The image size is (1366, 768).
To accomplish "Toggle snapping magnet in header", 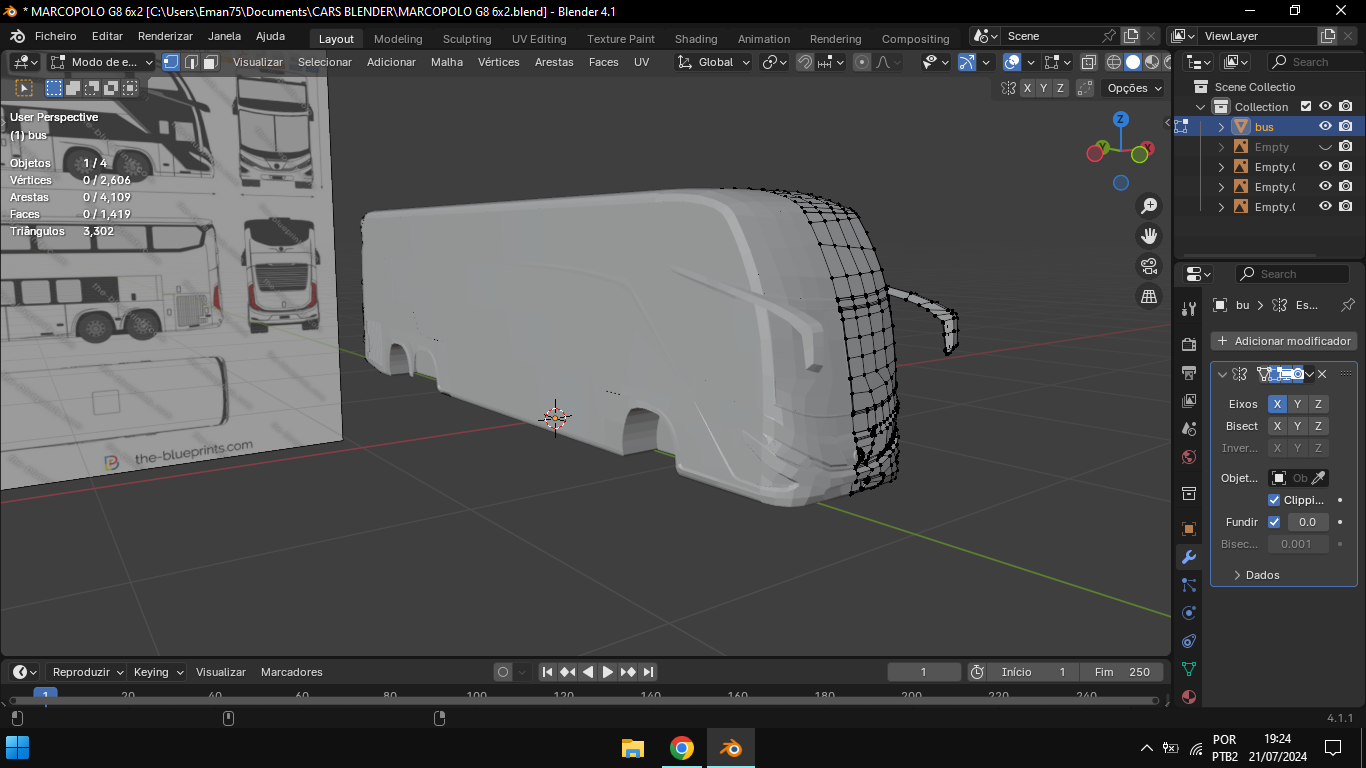I will point(805,62).
